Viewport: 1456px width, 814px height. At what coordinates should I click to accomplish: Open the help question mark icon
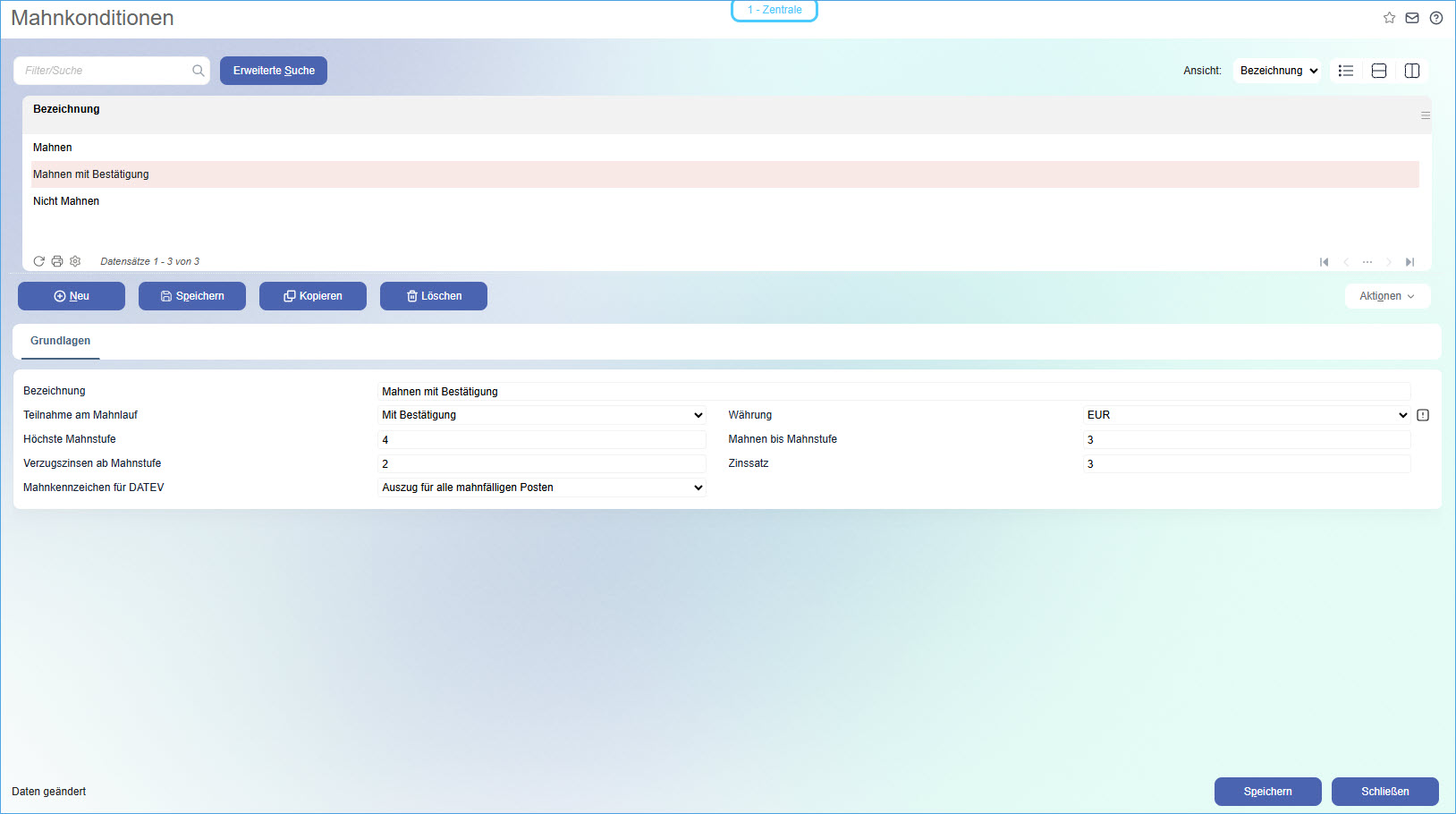tap(1436, 18)
